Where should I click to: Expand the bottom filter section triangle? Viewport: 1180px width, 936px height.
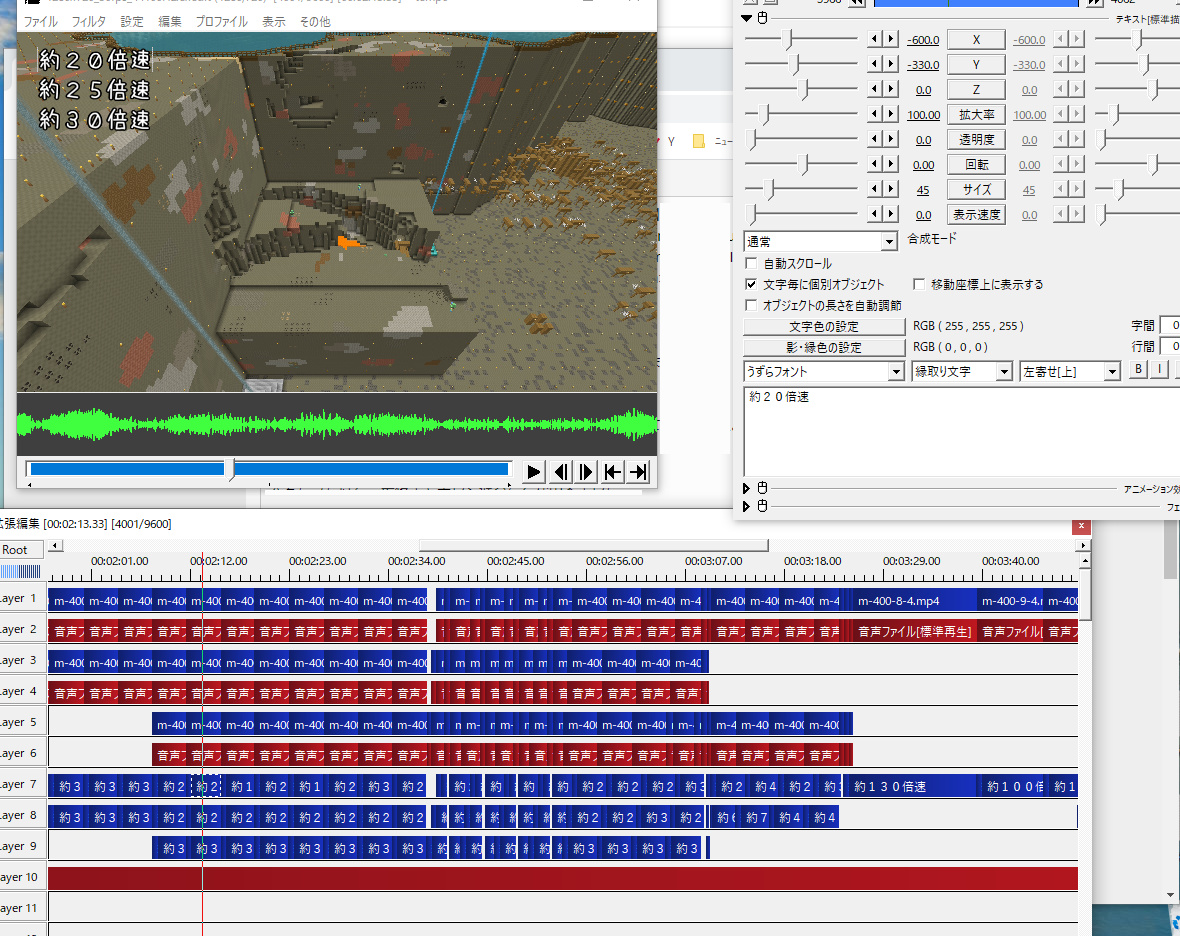click(x=747, y=506)
